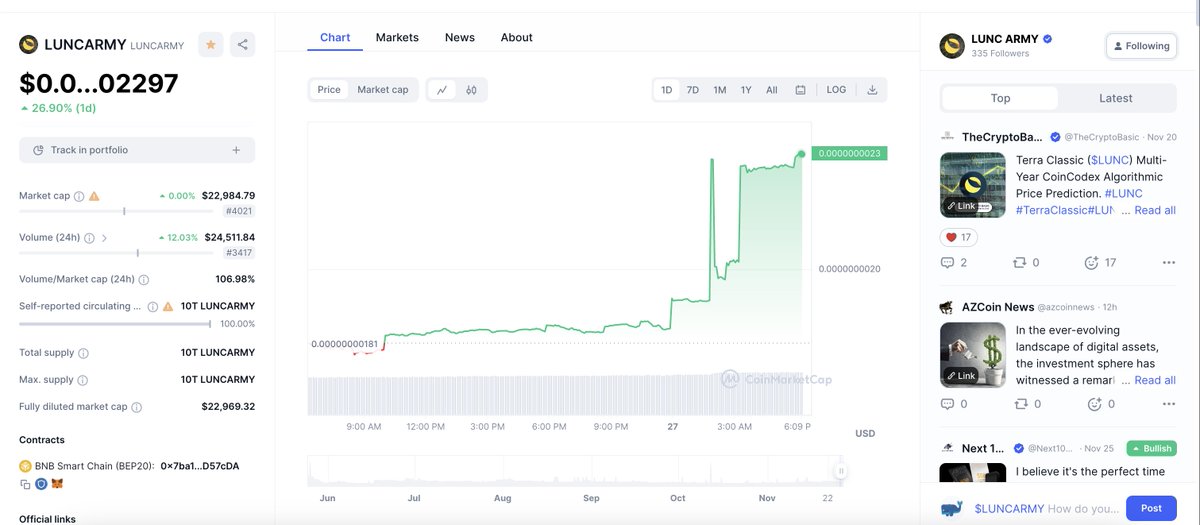Click repost icon on TheCryptoBasic post
Viewport: 1200px width, 525px height.
click(1019, 263)
